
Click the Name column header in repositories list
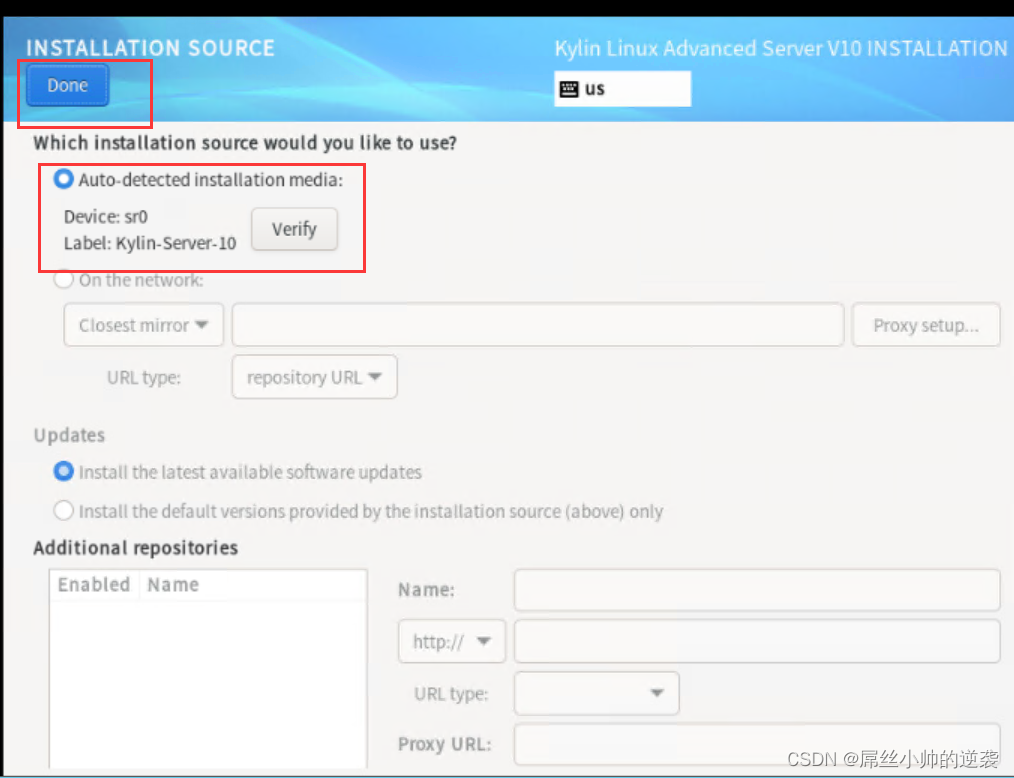pyautogui.click(x=173, y=585)
